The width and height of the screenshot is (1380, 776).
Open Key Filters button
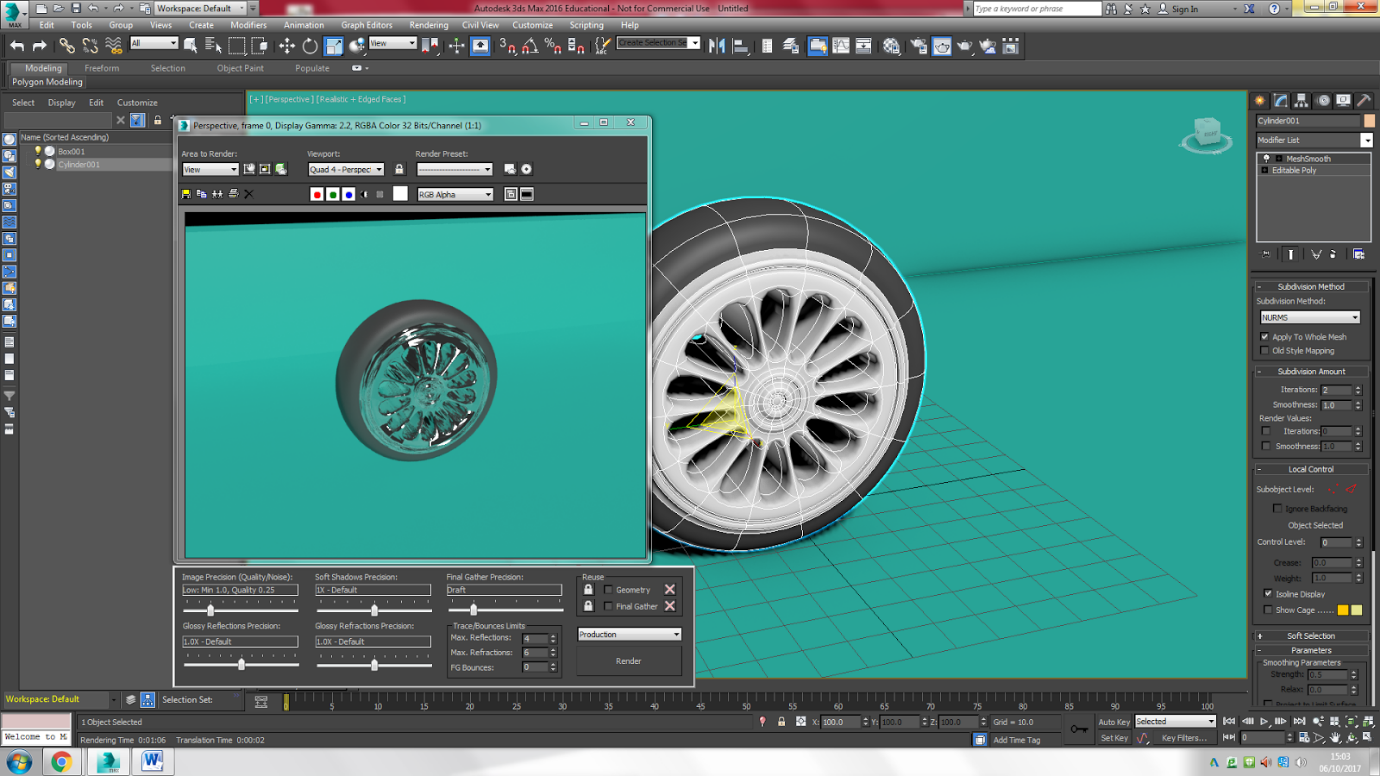pos(1183,738)
